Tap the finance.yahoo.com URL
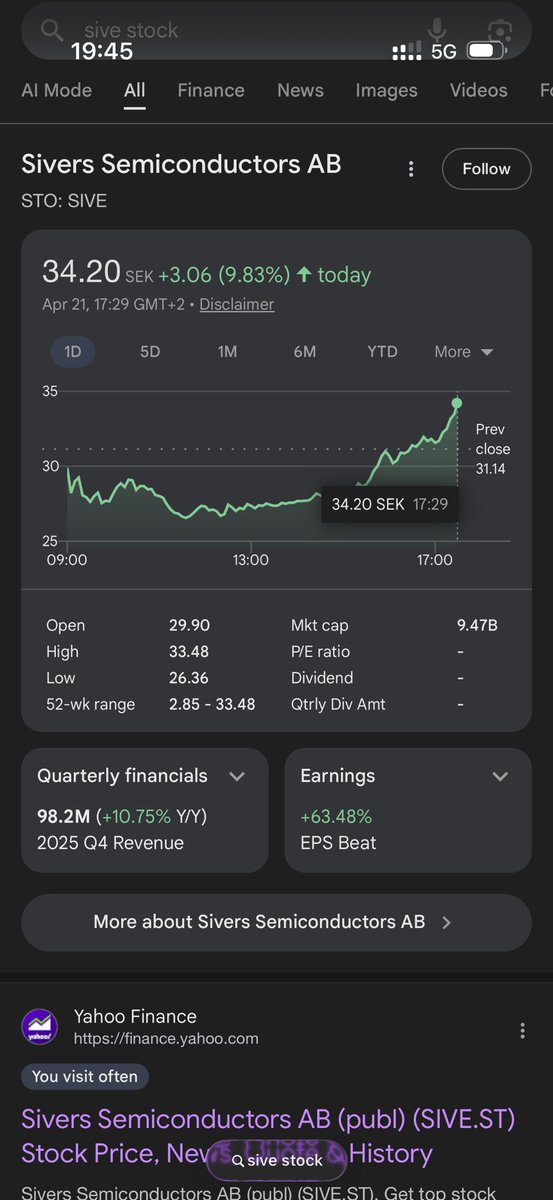 coord(166,1039)
